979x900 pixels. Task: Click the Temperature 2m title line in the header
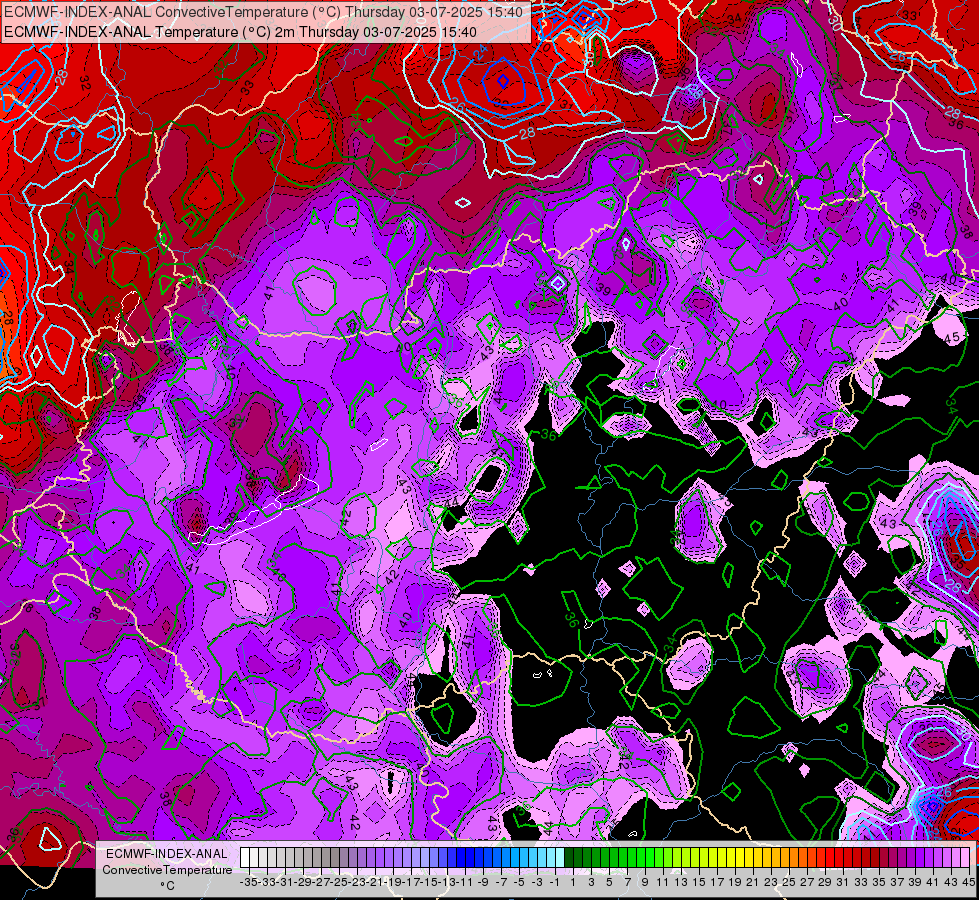(240, 32)
